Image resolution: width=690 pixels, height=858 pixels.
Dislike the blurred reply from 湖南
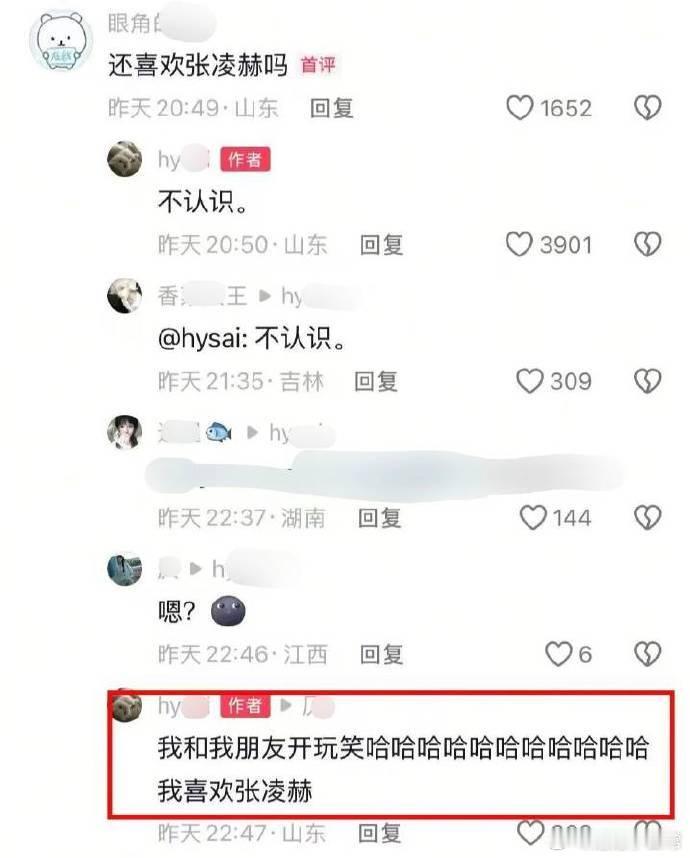coord(647,518)
